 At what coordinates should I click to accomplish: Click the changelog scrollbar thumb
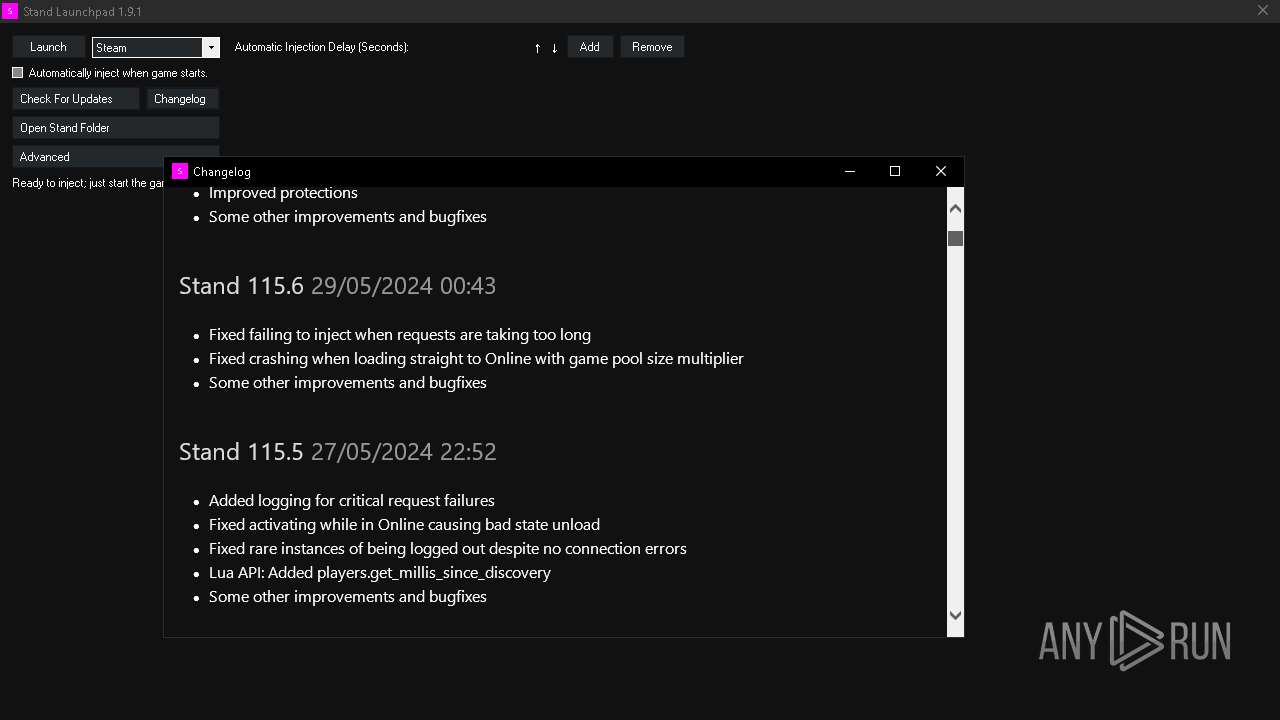(955, 238)
